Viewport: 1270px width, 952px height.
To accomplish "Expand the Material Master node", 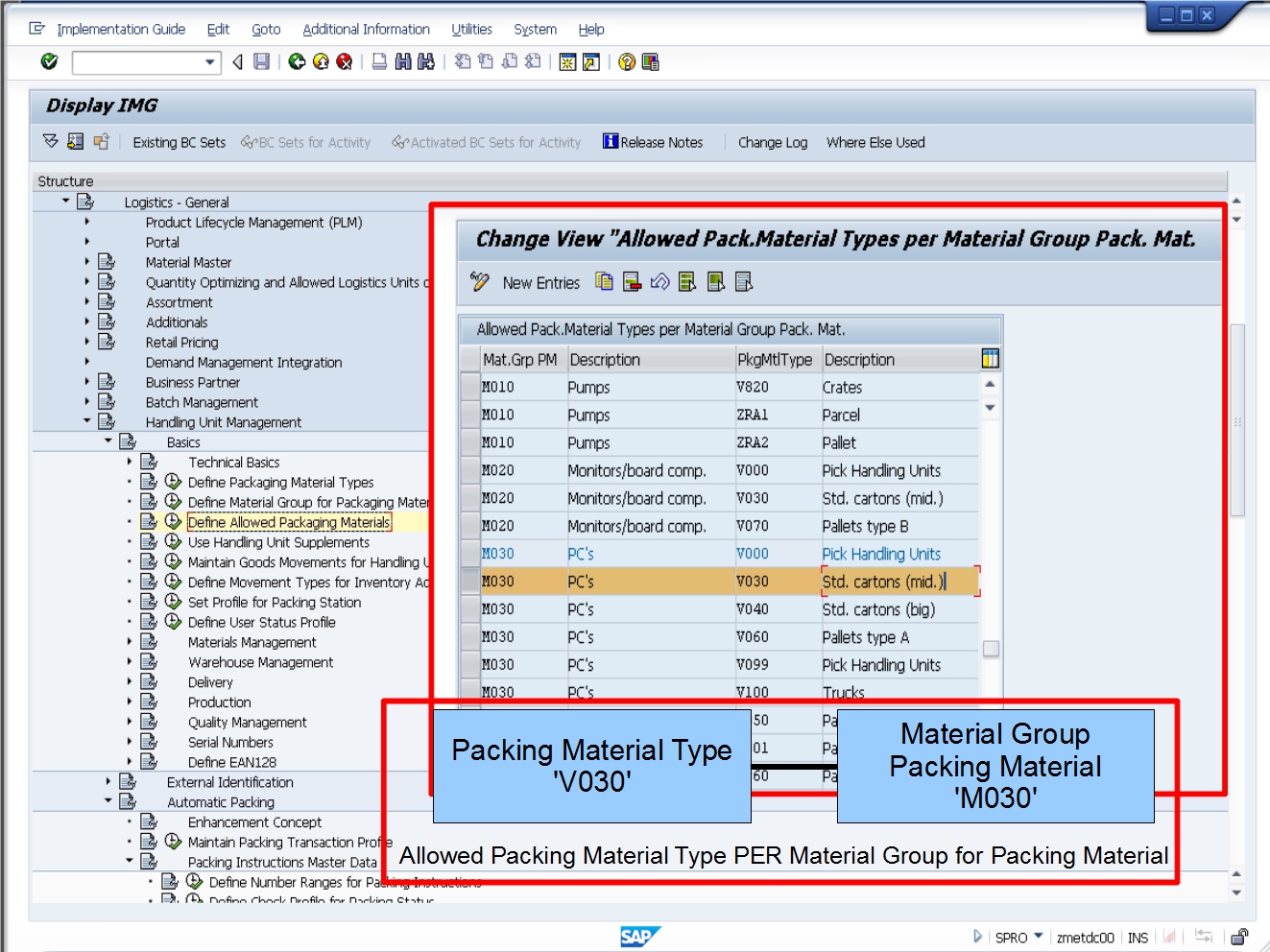I will pos(86,262).
